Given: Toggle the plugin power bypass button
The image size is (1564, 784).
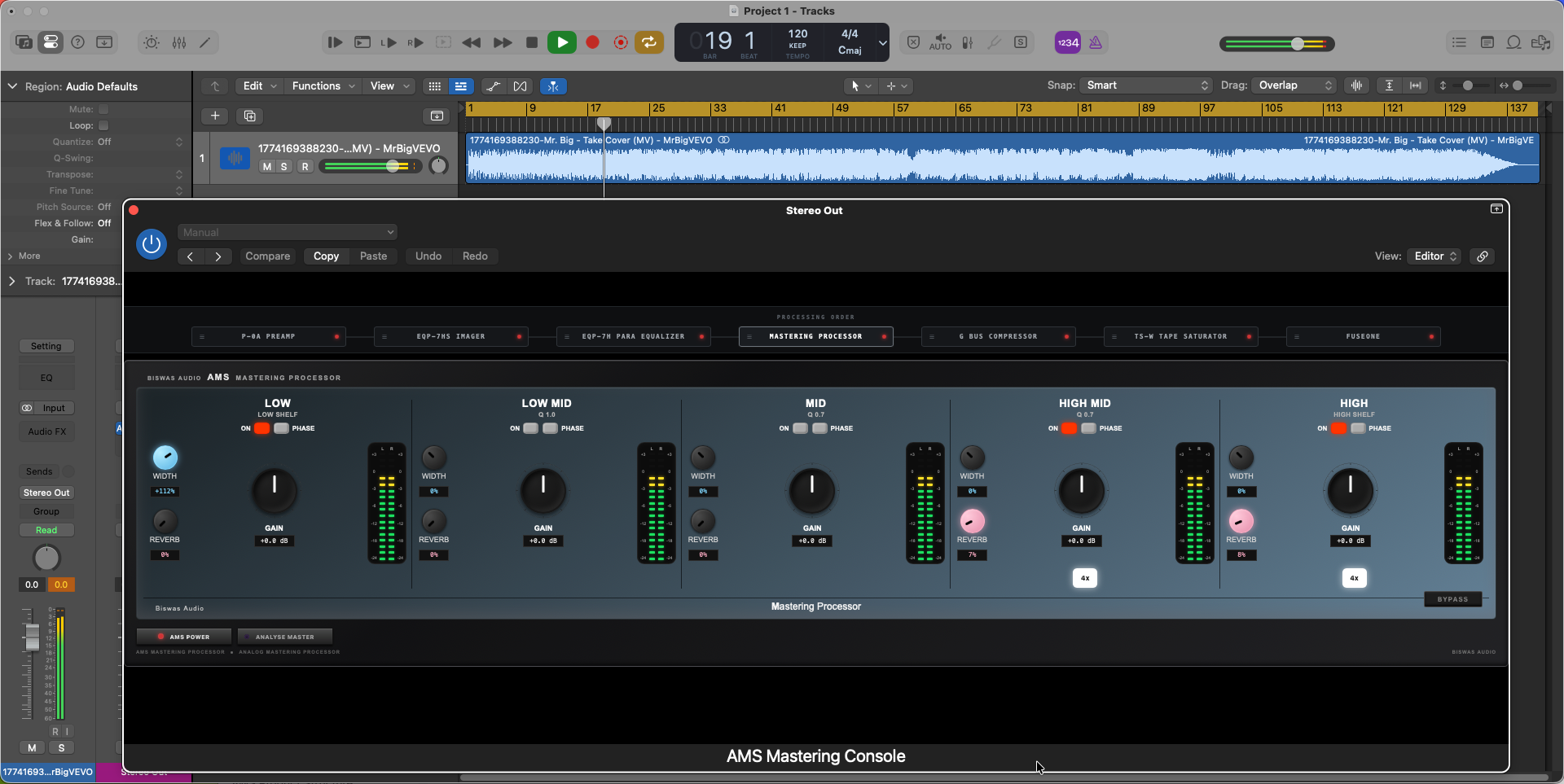Looking at the screenshot, I should tap(152, 243).
